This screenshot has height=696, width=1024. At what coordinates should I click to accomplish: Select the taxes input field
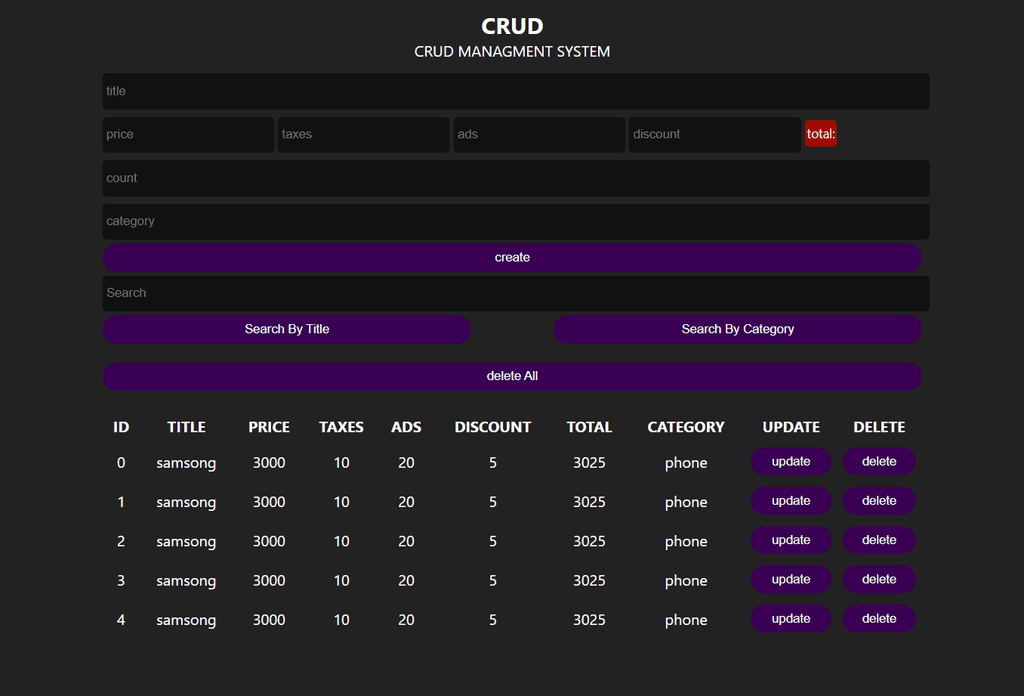tap(363, 134)
